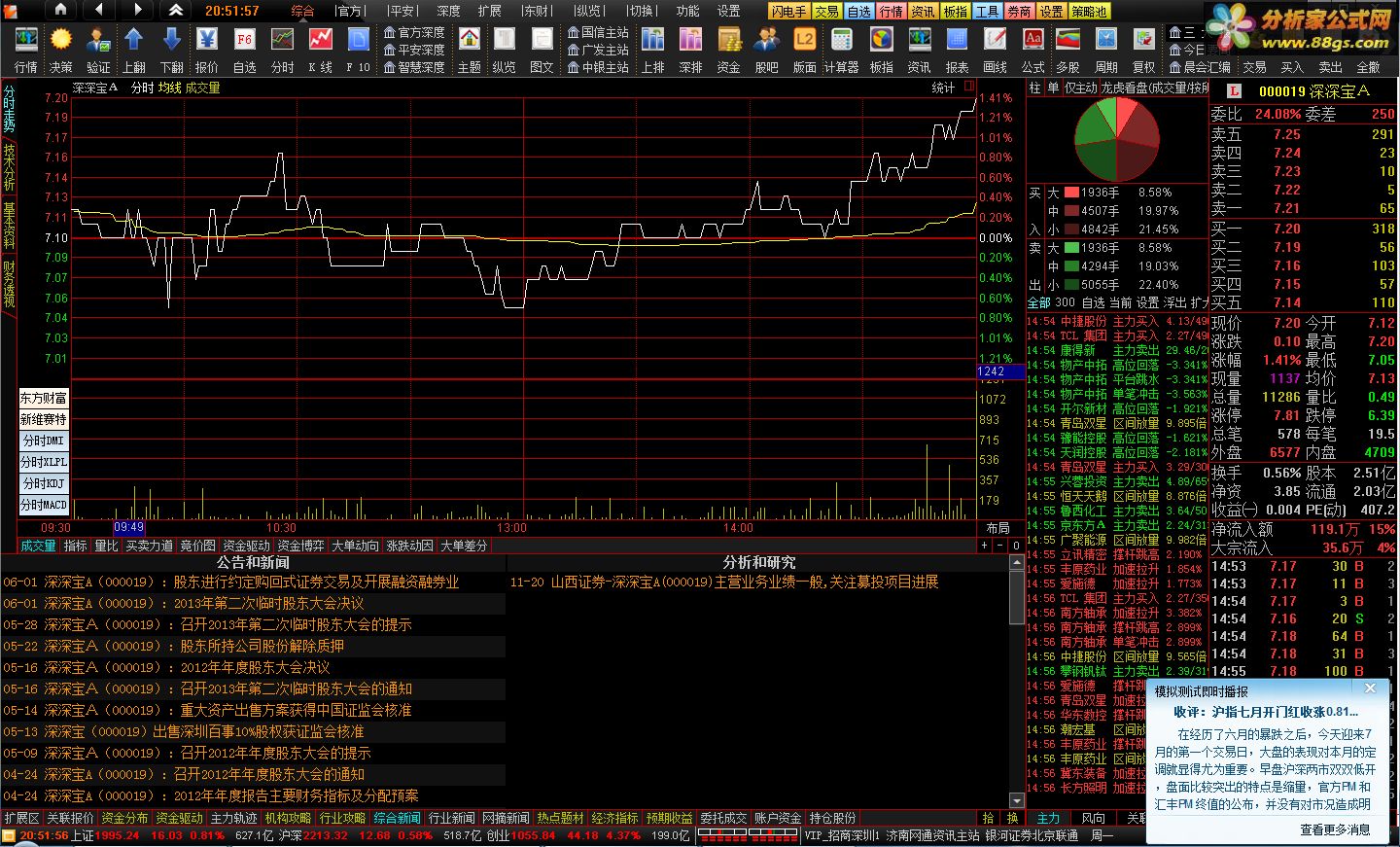Open the 计算器 calculator icon
The height and width of the screenshot is (847, 1400).
[841, 50]
